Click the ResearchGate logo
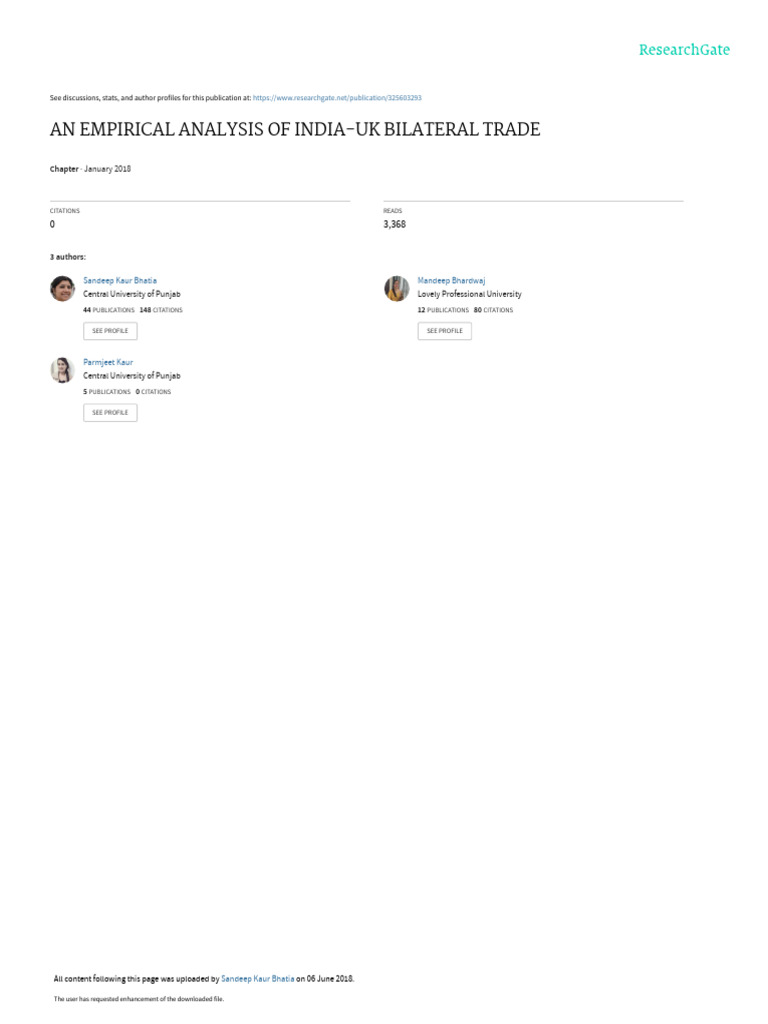The image size is (768, 1024). (x=684, y=50)
